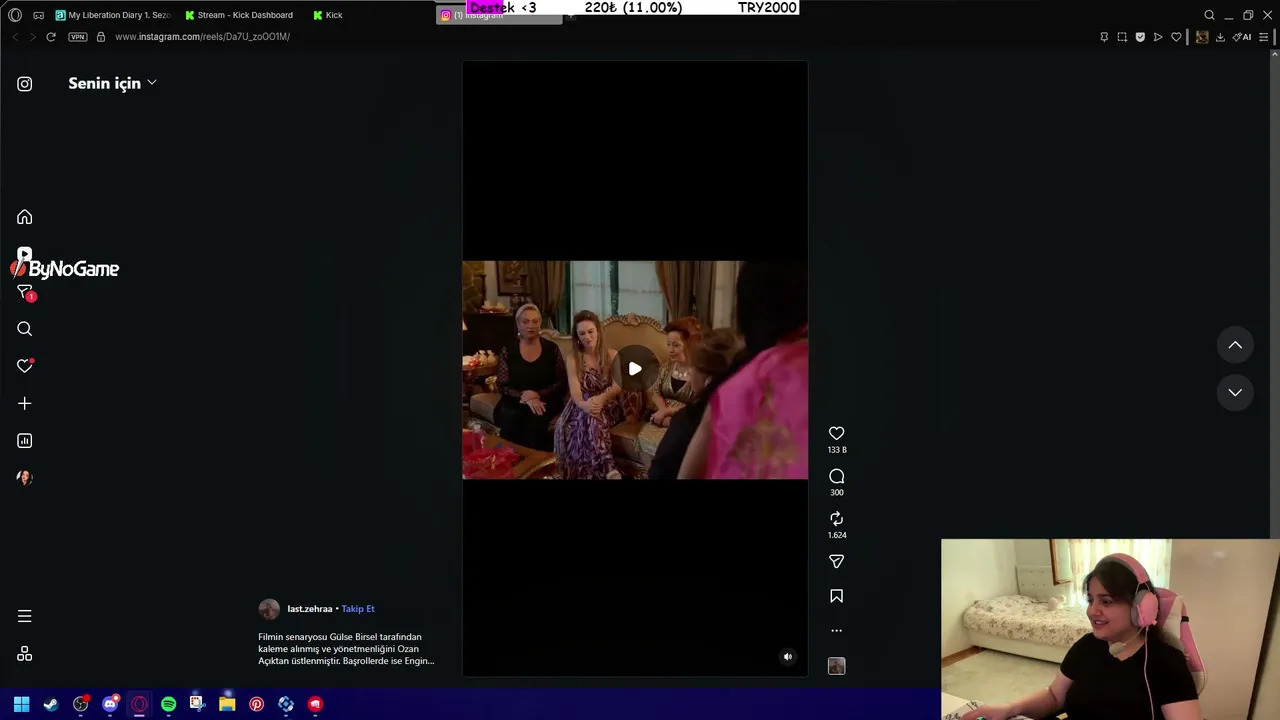Create a new post with the plus icon

pos(25,403)
